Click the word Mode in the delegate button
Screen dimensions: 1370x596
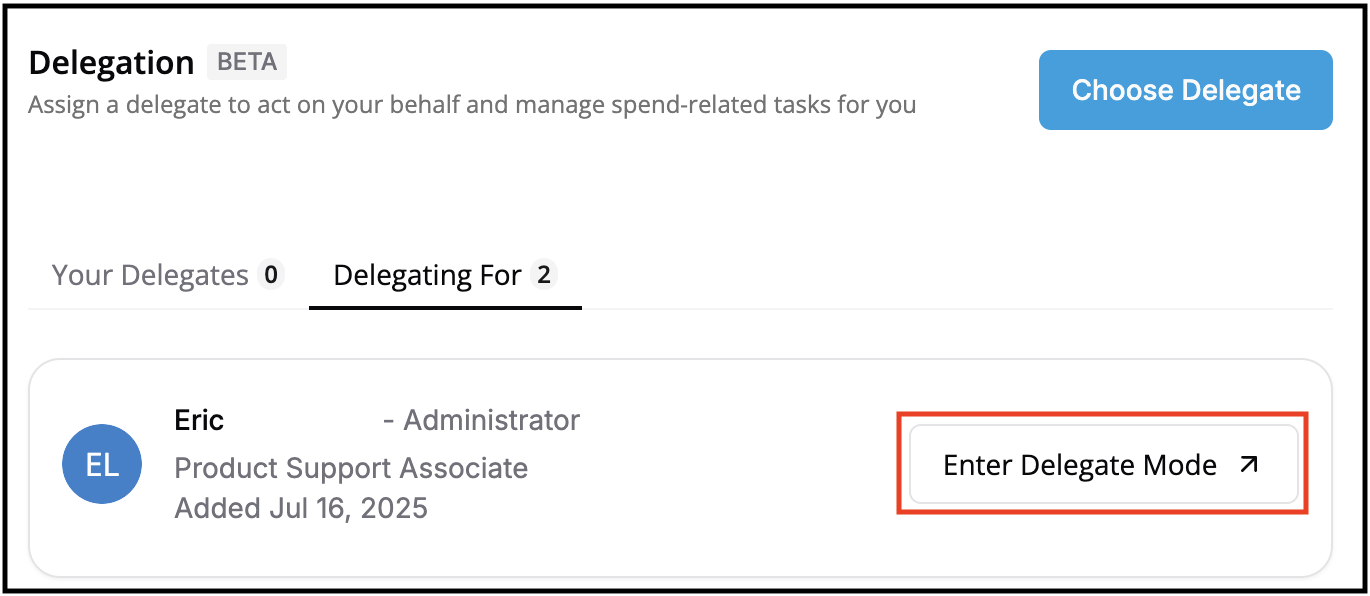coord(1181,465)
